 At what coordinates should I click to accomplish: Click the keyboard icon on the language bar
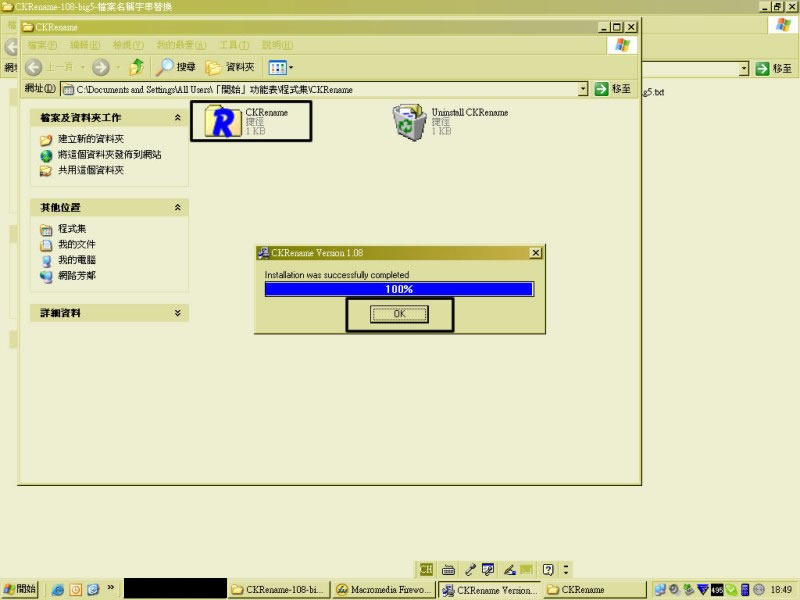tap(448, 569)
